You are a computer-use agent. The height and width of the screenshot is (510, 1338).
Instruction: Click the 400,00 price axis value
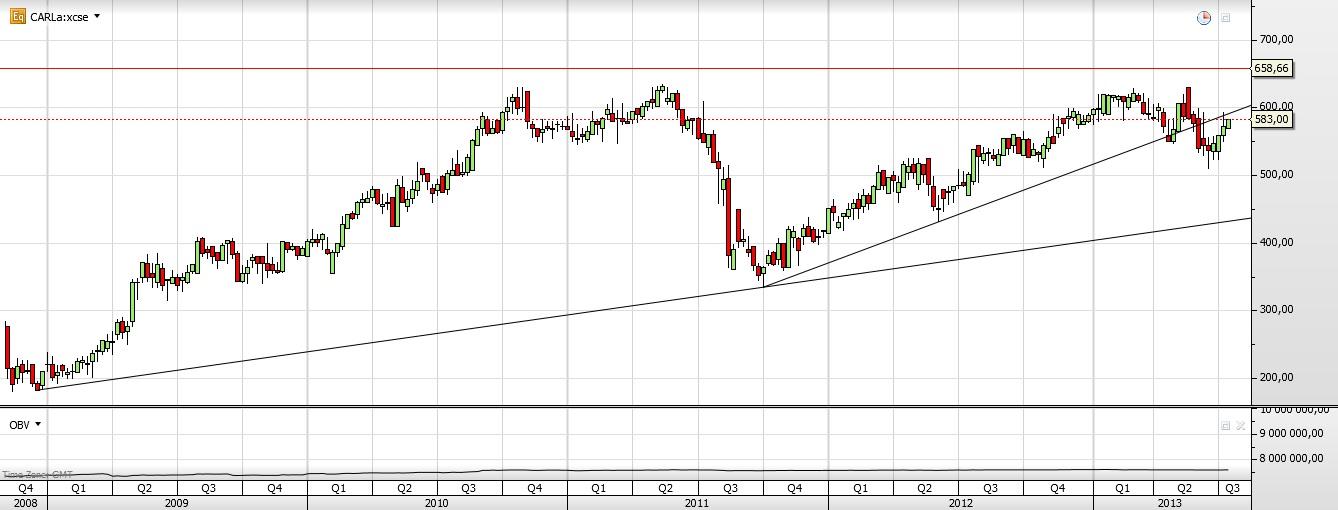pos(1277,242)
